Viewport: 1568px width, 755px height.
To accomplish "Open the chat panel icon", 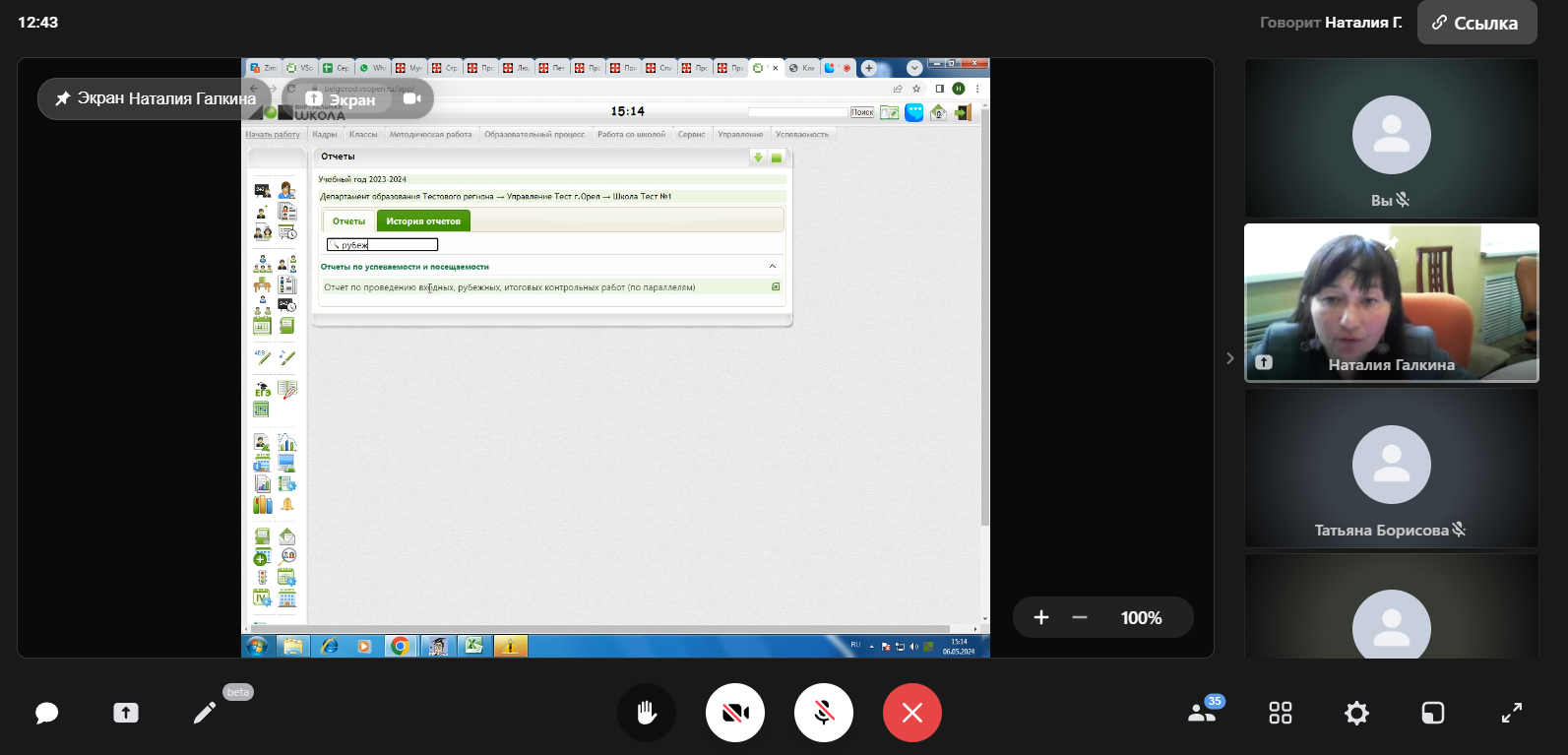I will 46,713.
